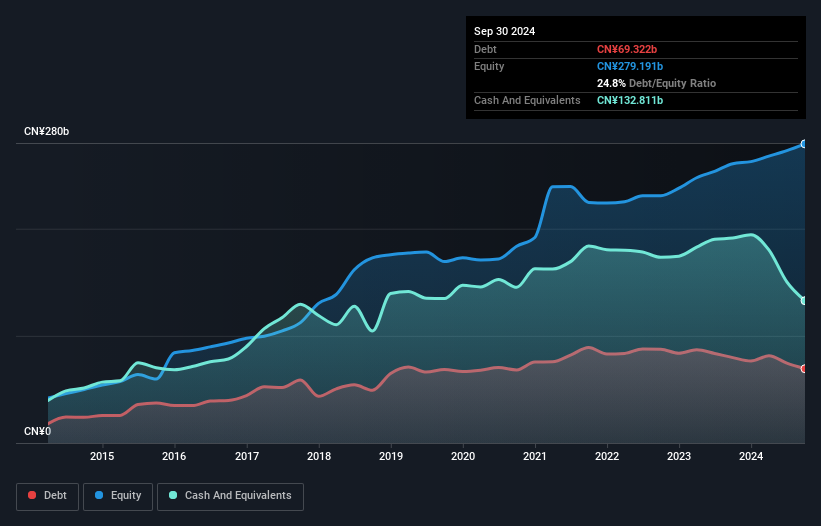Click the blue Equity legend dot

pos(99,495)
